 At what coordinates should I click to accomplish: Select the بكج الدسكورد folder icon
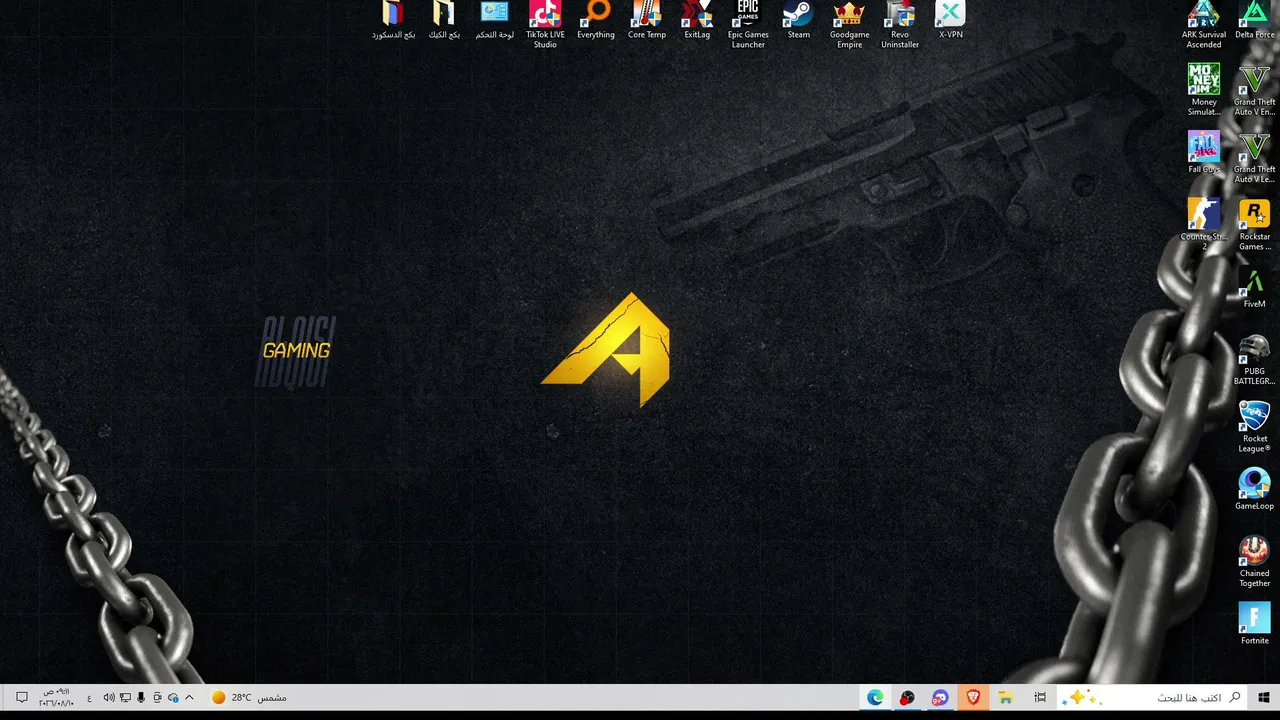[x=393, y=21]
